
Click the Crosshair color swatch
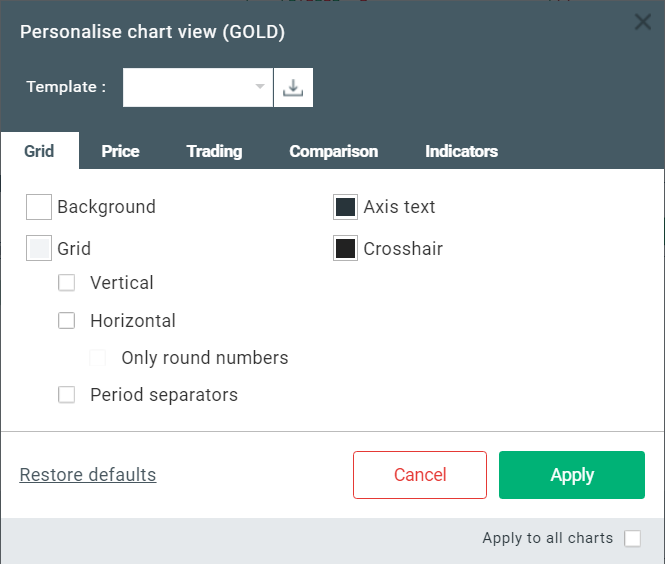click(345, 249)
